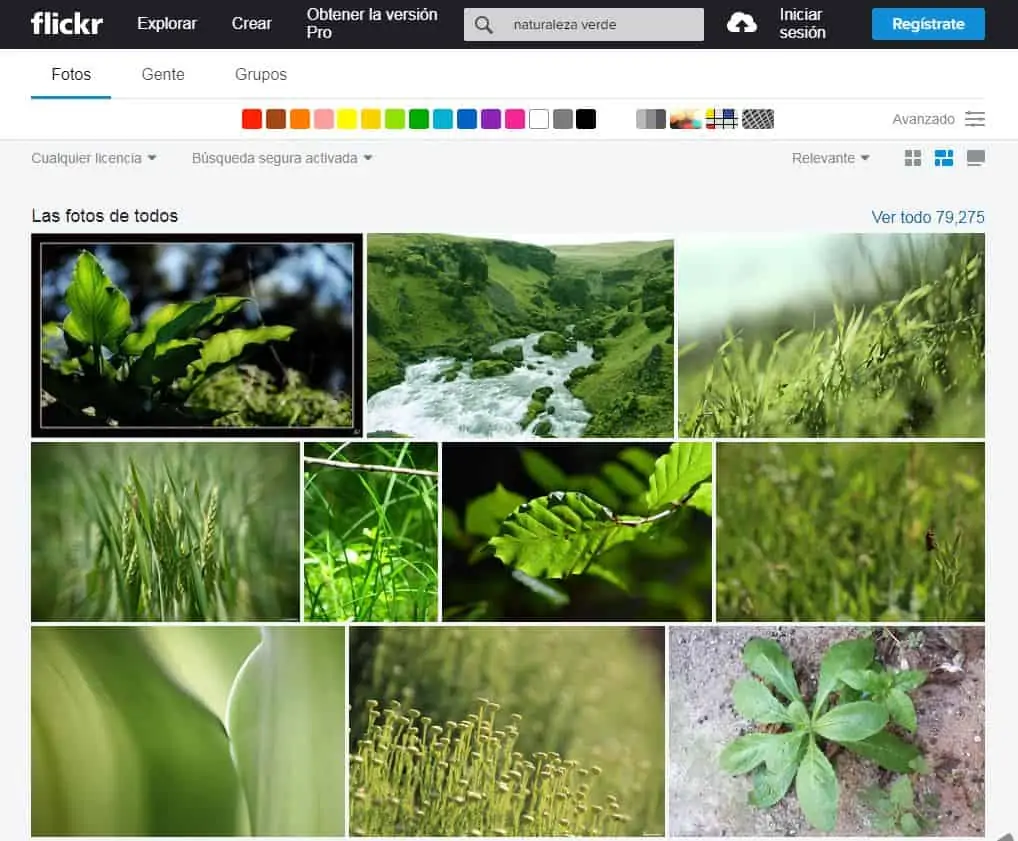The width and height of the screenshot is (1018, 841).
Task: Filter by dark green color swatch
Action: [419, 119]
